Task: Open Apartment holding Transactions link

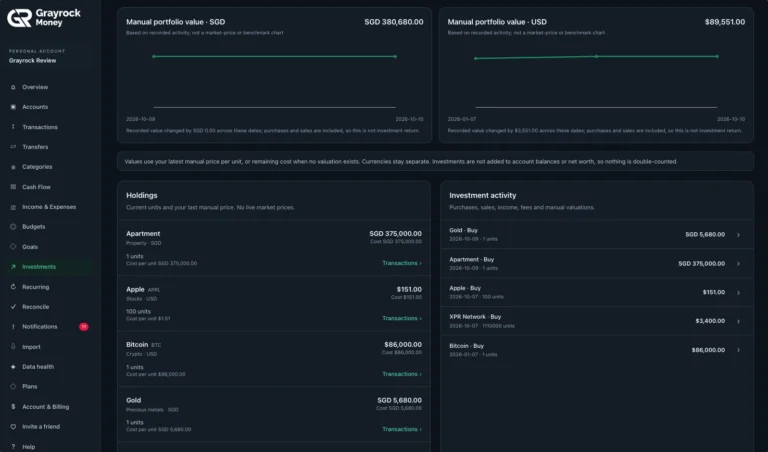Action: [x=402, y=263]
